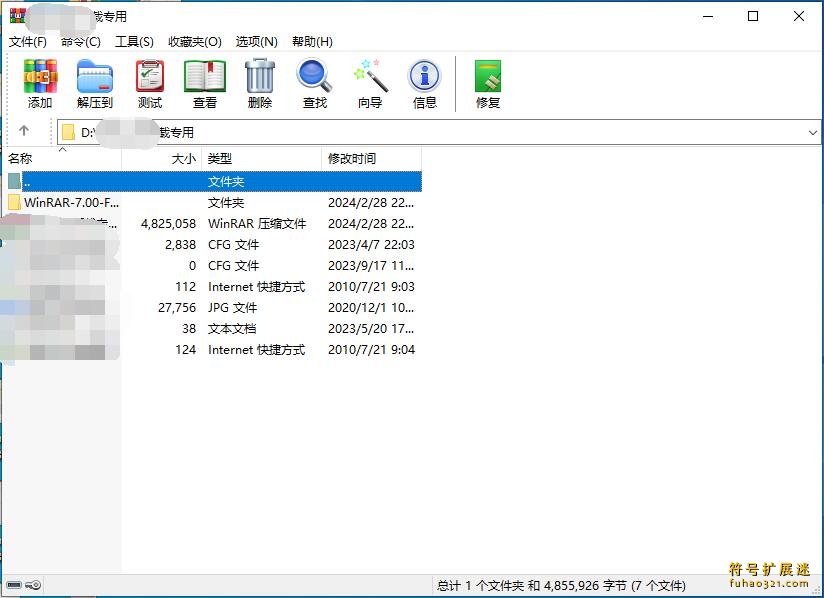Click the 2023/4/7 22:03 date cell
Image resolution: width=824 pixels, height=598 pixels.
(371, 244)
